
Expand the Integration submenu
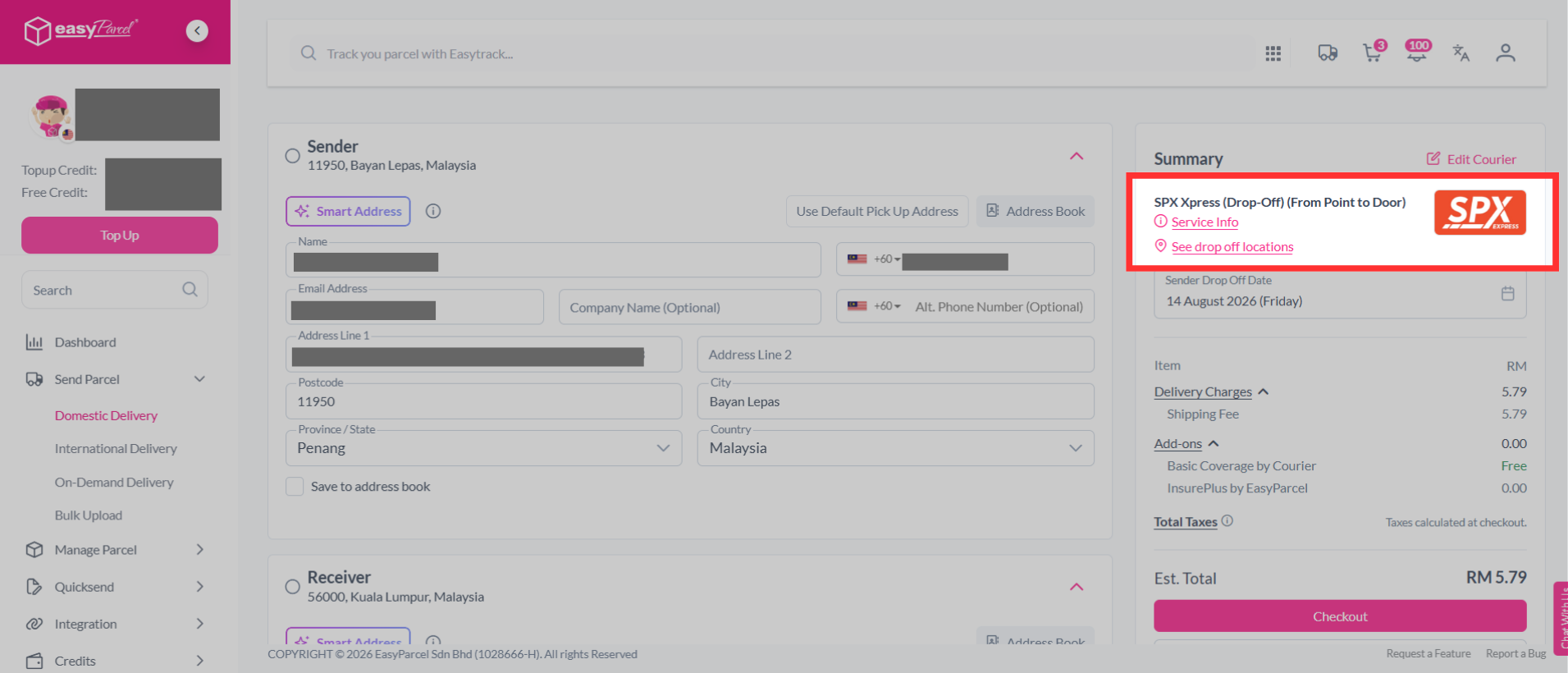[x=199, y=624]
